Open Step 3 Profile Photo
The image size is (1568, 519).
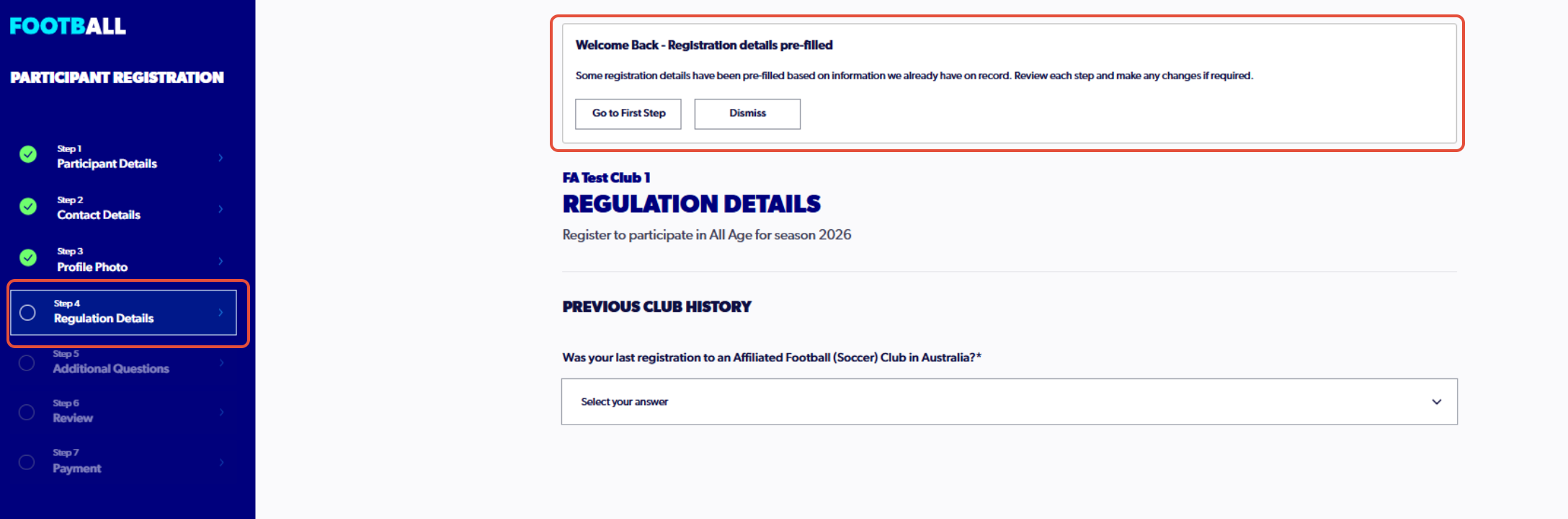(x=122, y=259)
